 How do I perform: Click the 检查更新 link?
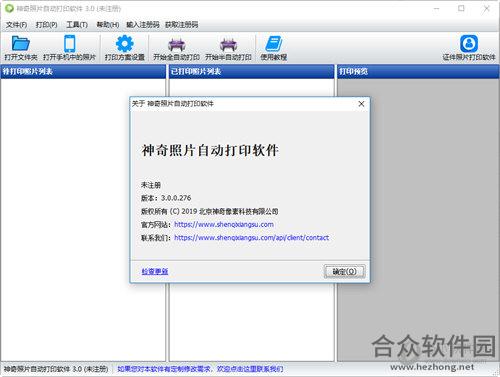(x=155, y=271)
